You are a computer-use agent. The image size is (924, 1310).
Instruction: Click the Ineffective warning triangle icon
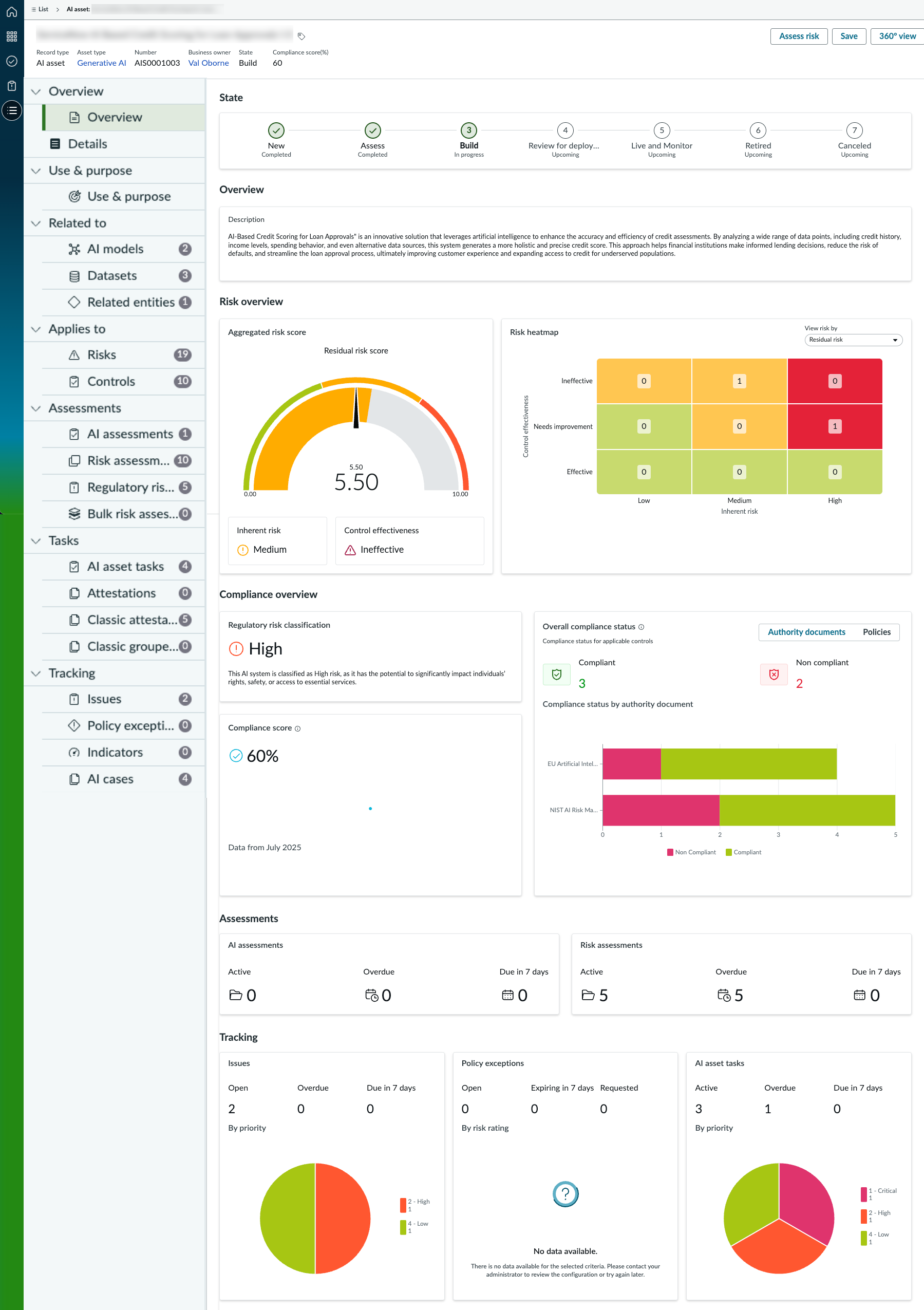[x=350, y=550]
